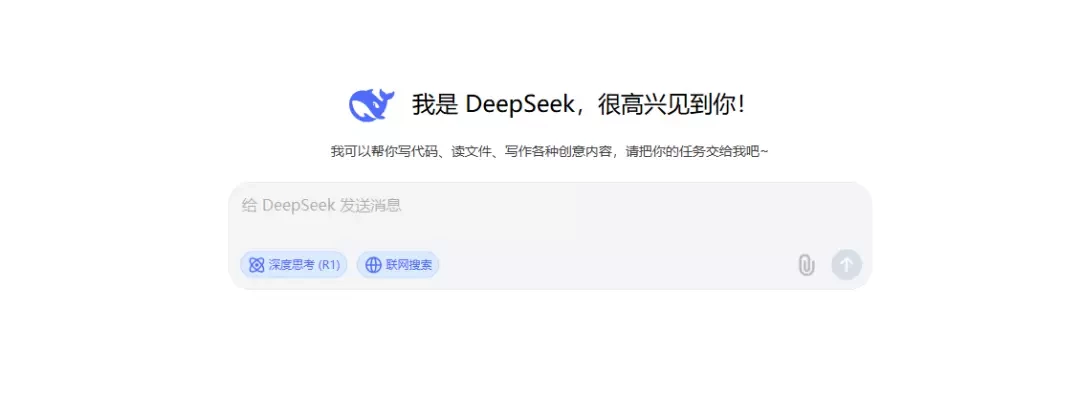Click the word DeepSeek in the headline
1080x400 pixels.
(x=520, y=105)
